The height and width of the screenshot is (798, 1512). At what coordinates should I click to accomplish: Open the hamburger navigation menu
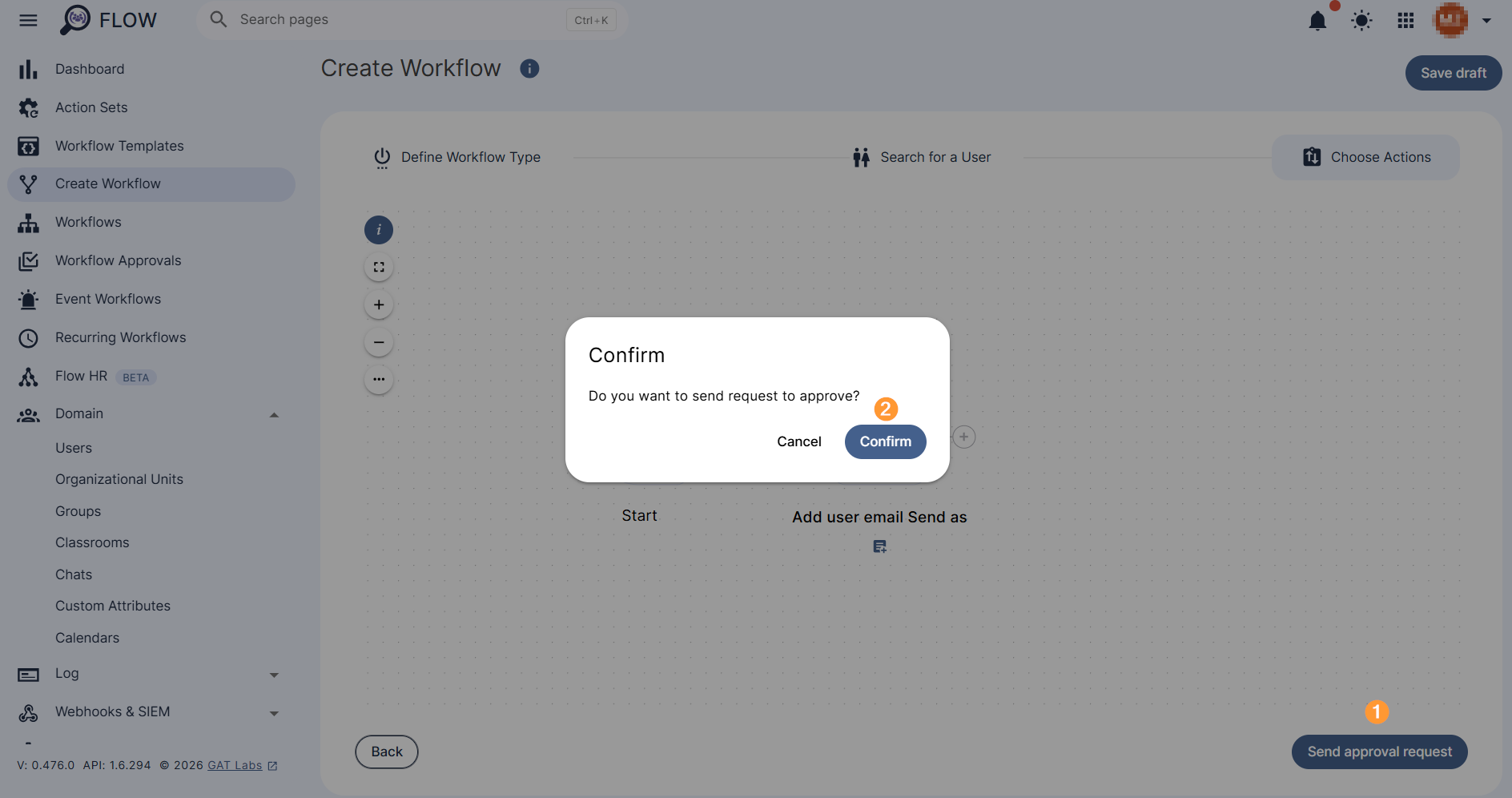28,20
